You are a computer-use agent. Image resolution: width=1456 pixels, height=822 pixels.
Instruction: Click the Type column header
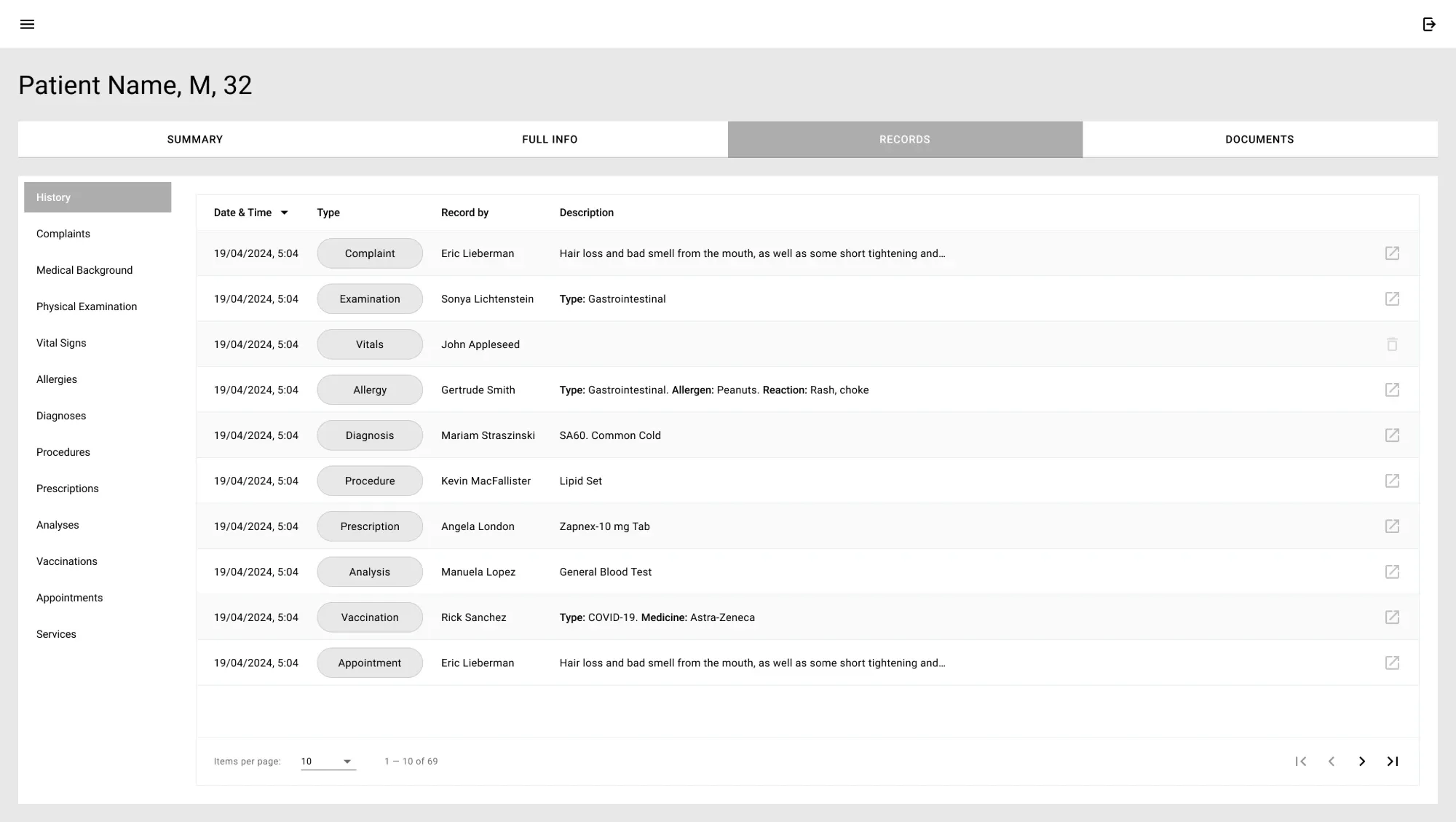(328, 213)
